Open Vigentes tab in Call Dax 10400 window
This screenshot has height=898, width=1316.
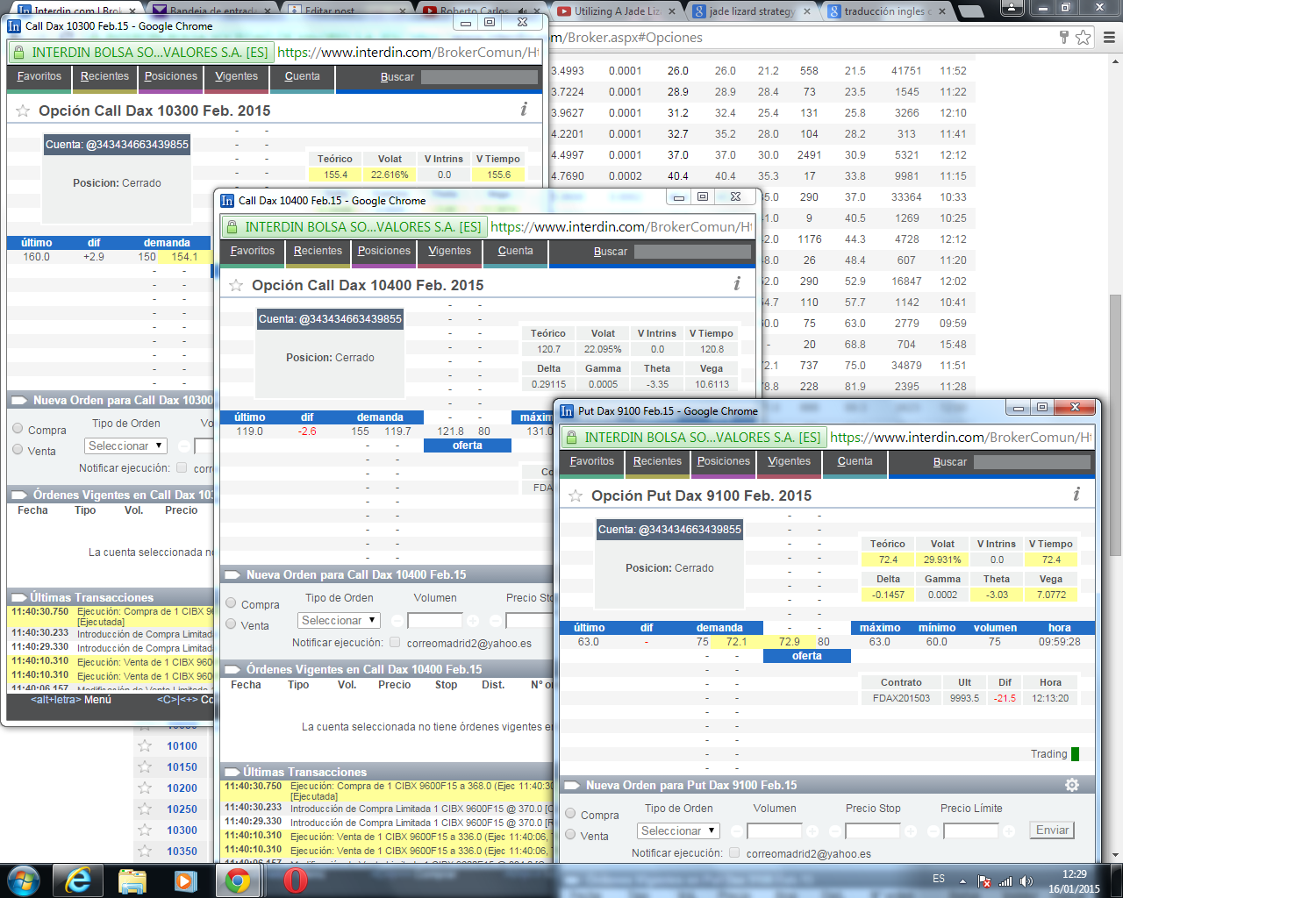[x=450, y=252]
